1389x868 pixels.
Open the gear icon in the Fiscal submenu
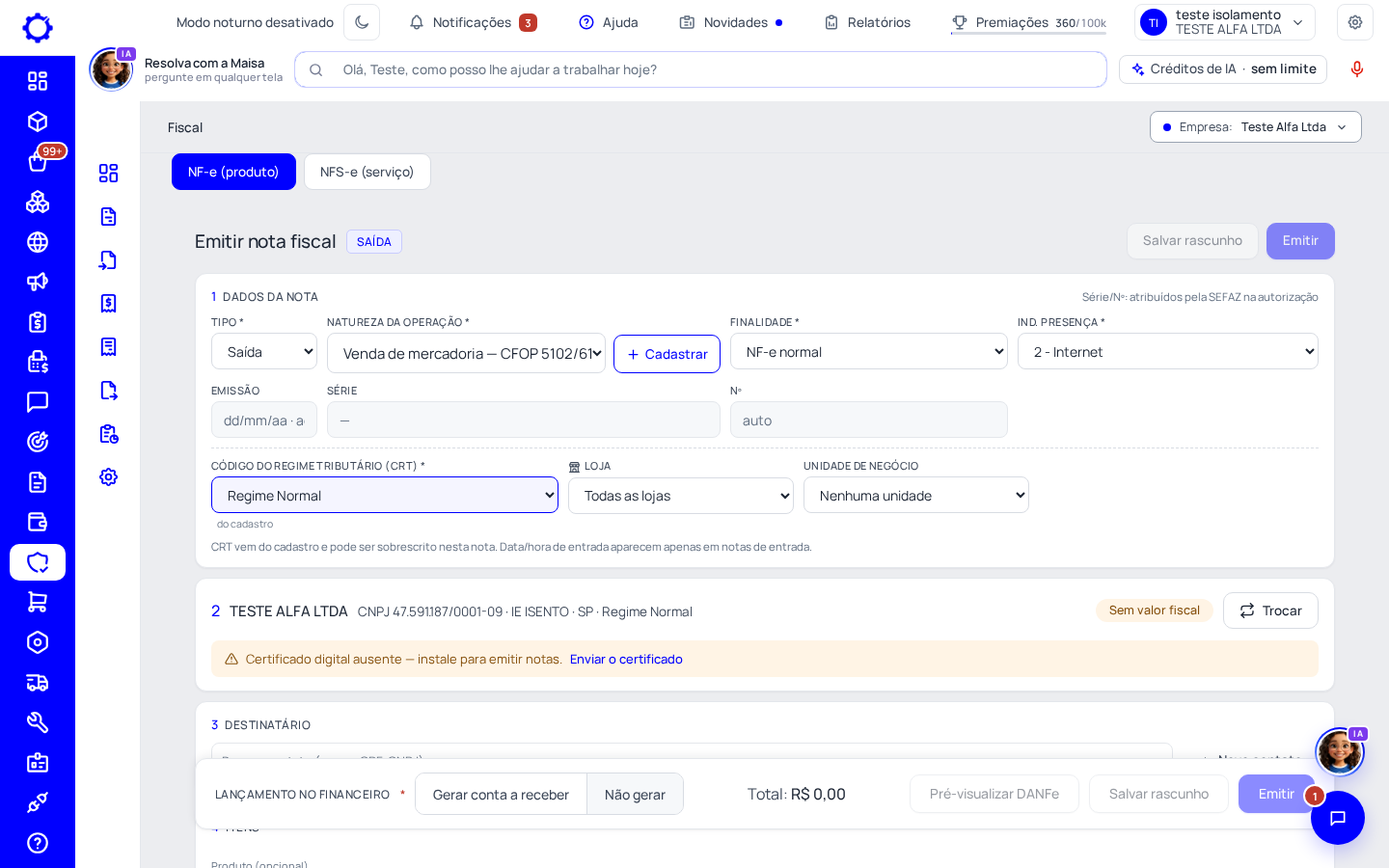(x=108, y=476)
